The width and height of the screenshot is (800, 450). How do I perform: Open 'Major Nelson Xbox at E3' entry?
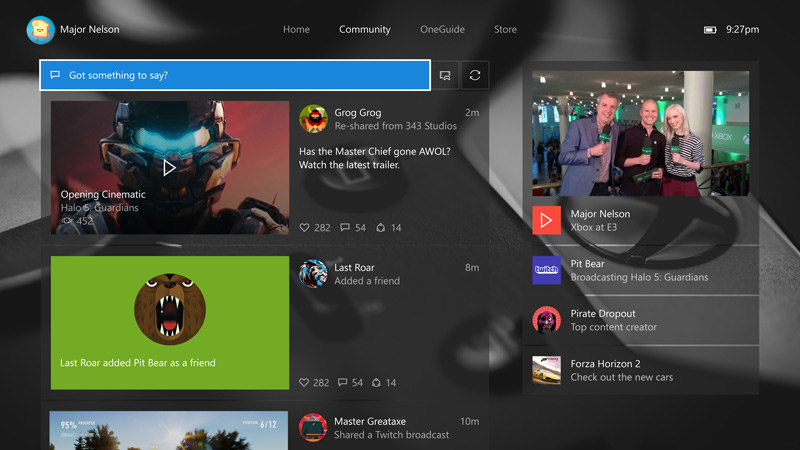[641, 220]
